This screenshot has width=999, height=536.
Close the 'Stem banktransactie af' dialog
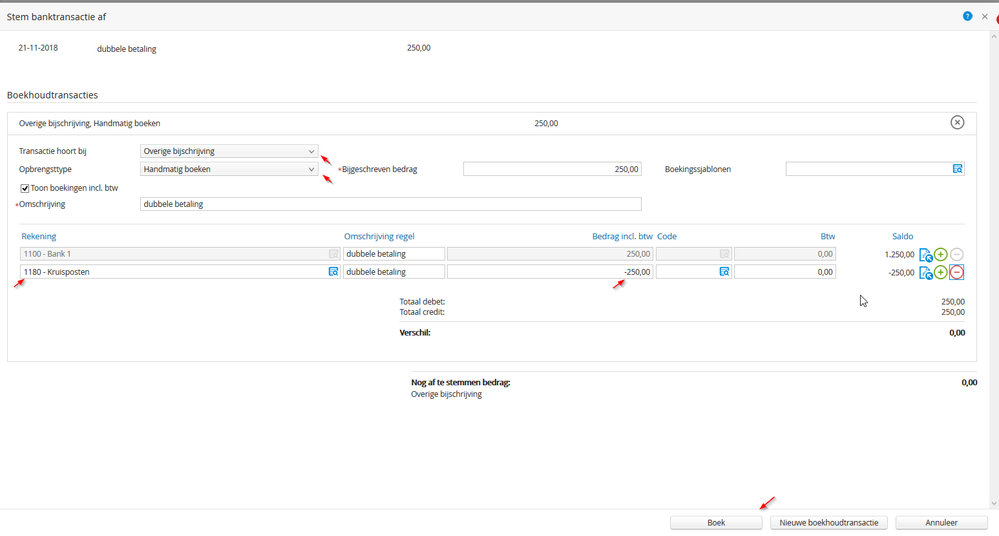(x=984, y=16)
